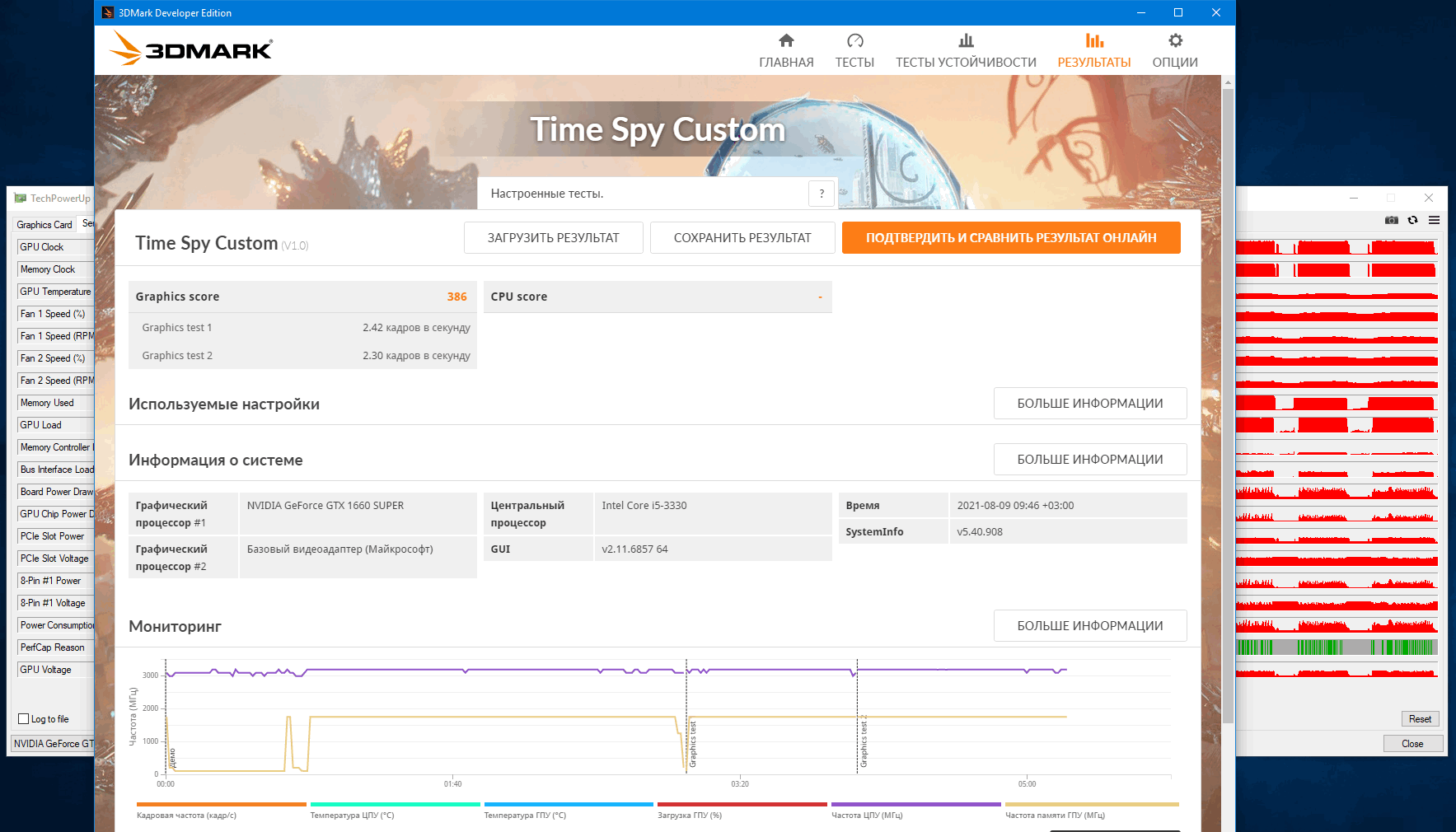Enable Log to file checkbox in TechPowerUp
This screenshot has height=832, width=1456.
coord(24,719)
